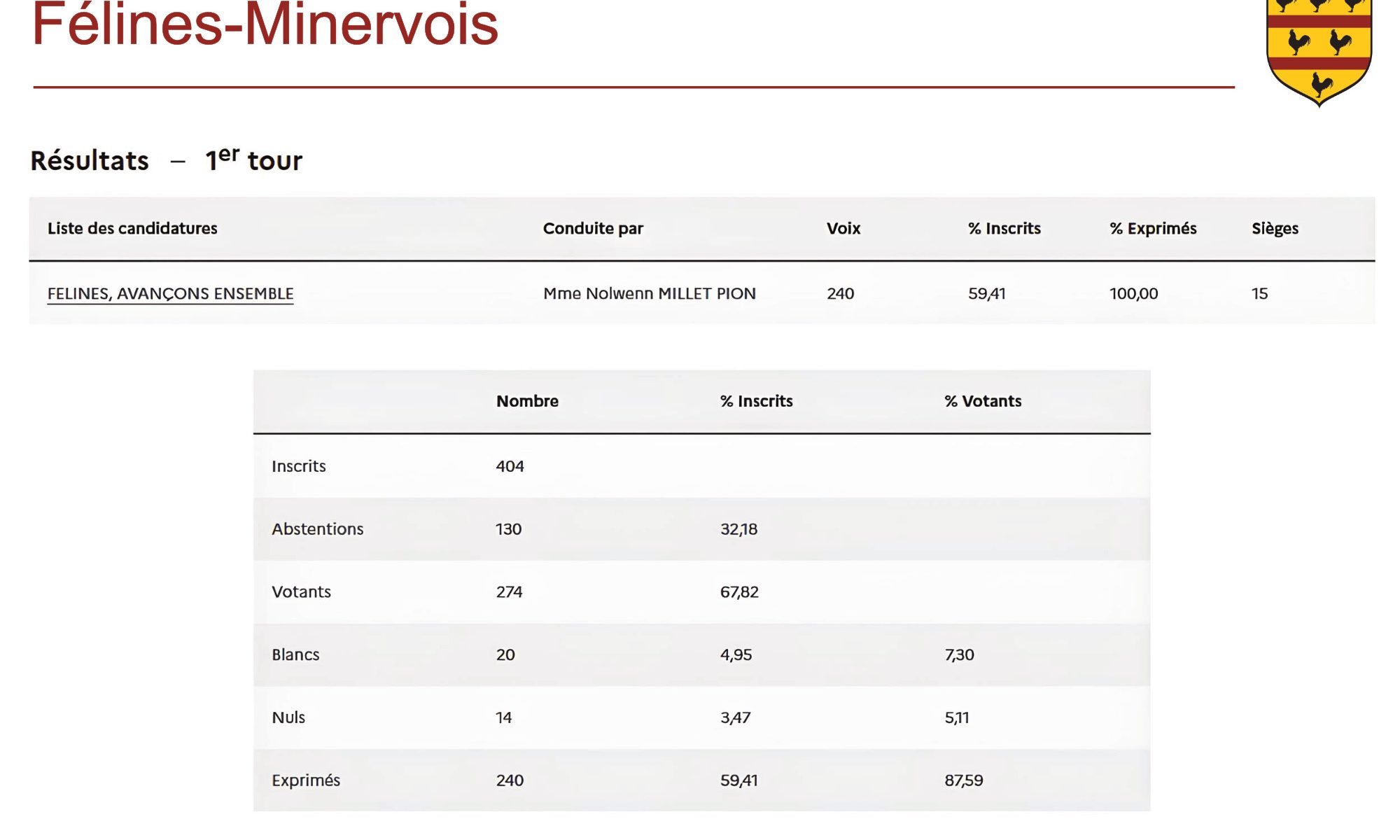The width and height of the screenshot is (1400, 840).
Task: Click the Liste des candidatures header
Action: point(132,228)
